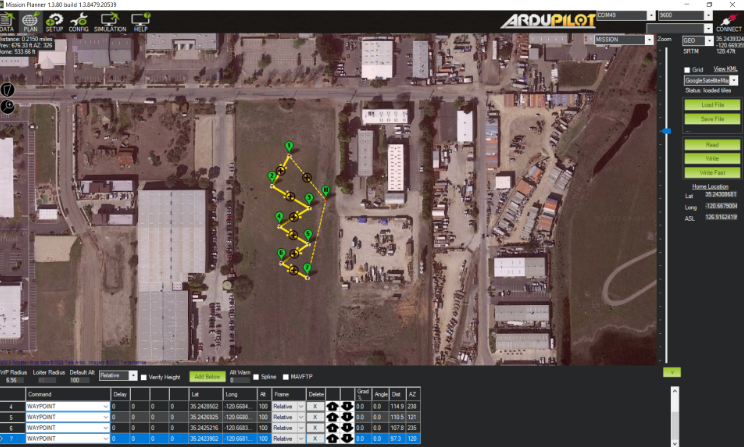Select green waypoint marker 2 on map
Screen dimensions: 744x447
[x=272, y=177]
